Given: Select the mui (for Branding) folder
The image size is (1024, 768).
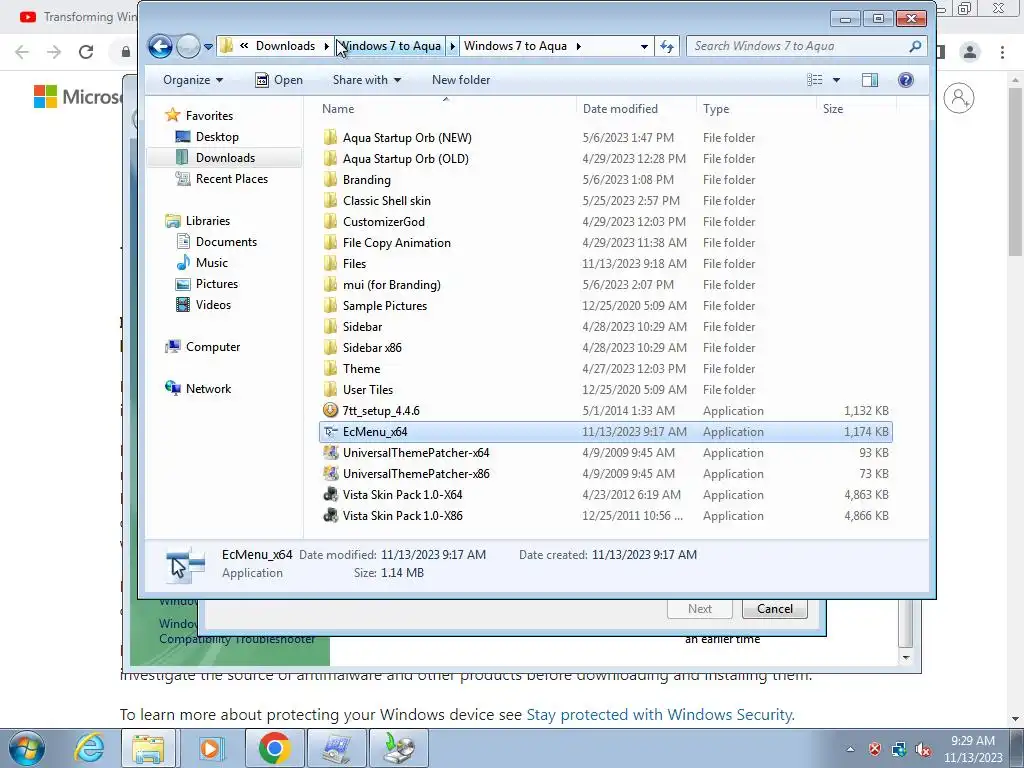Looking at the screenshot, I should click(391, 285).
